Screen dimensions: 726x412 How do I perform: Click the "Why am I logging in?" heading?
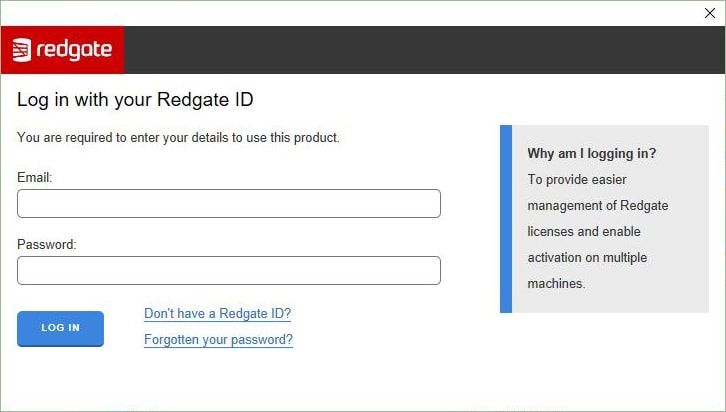pos(592,153)
